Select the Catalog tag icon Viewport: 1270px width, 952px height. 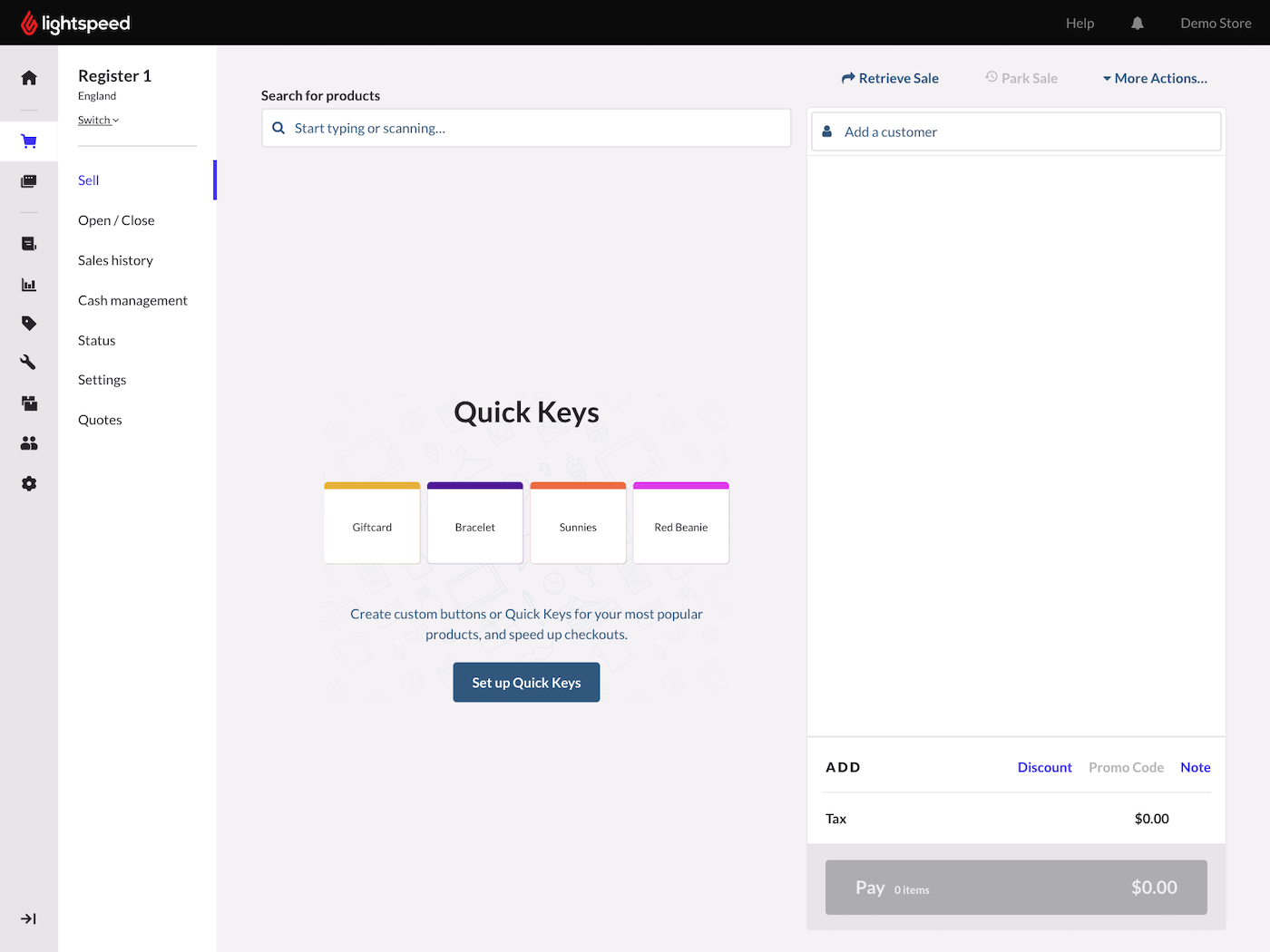click(28, 323)
